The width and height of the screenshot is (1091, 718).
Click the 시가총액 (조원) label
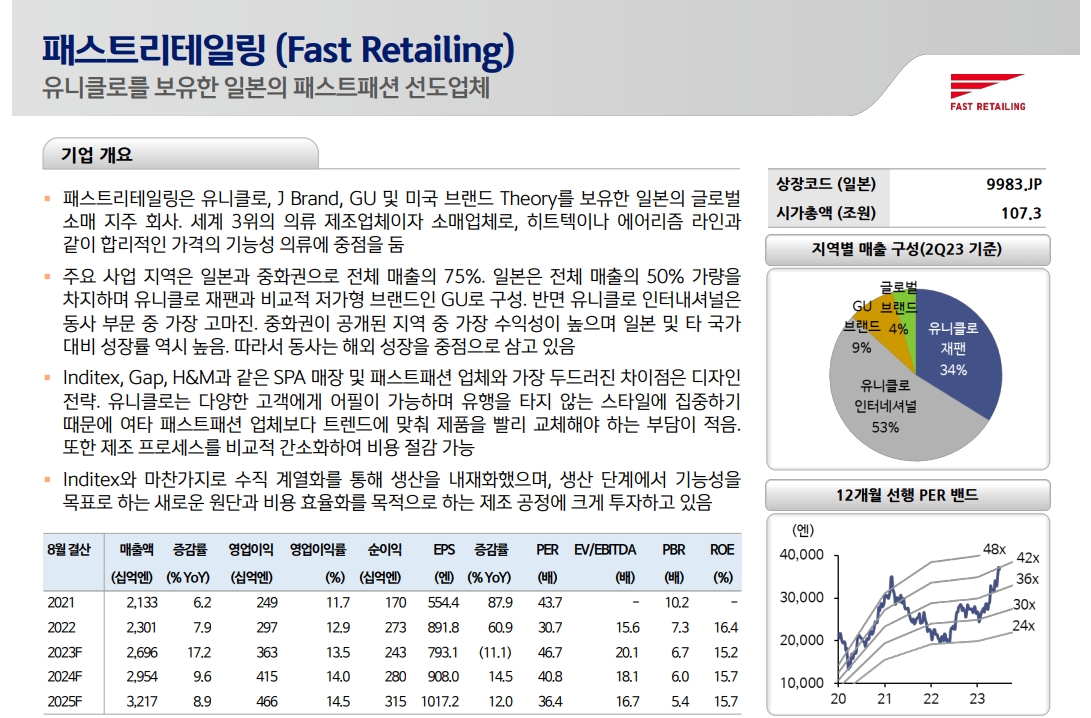point(826,213)
